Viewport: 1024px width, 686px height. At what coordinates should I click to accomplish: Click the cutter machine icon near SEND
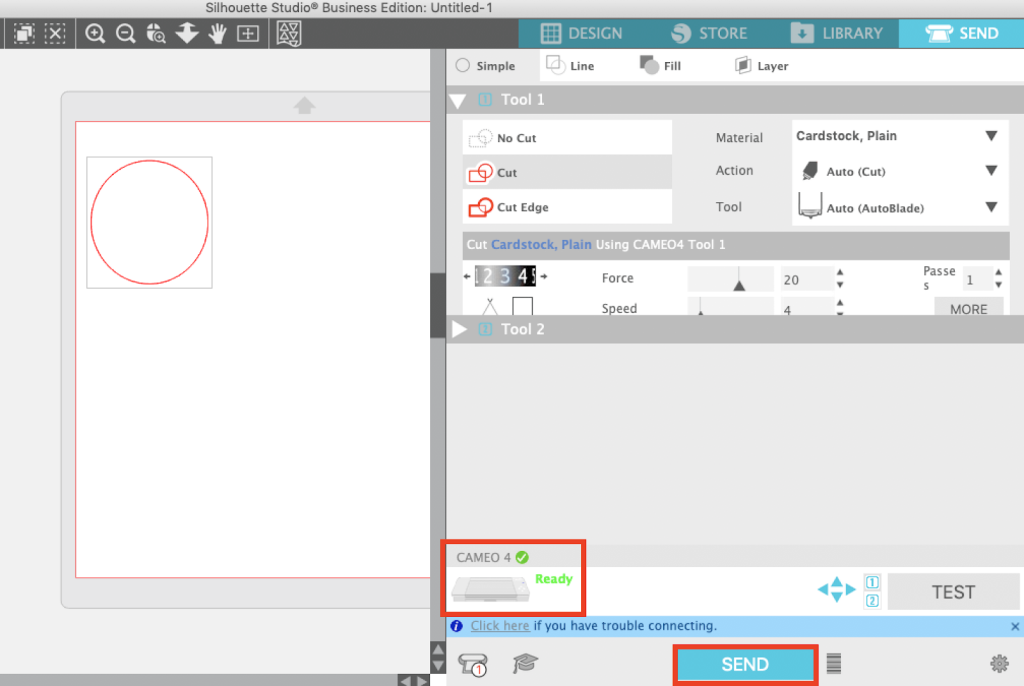tap(473, 663)
